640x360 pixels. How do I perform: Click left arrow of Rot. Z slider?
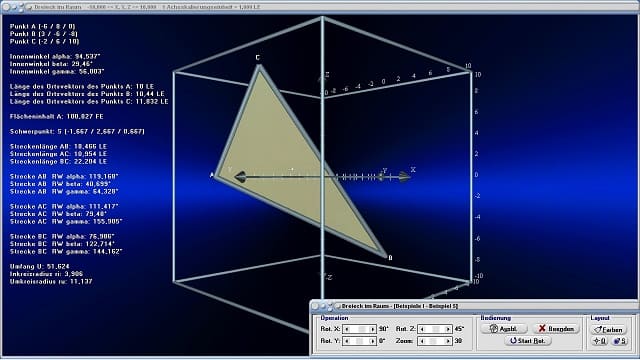[x=422, y=329]
